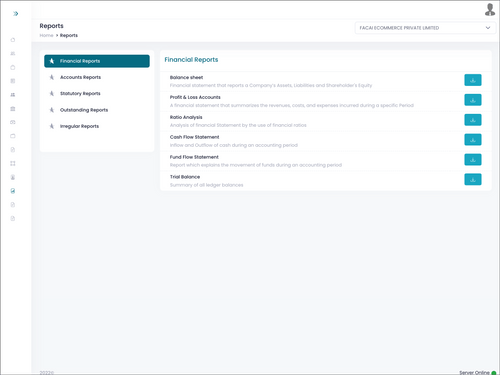Download the Ratio Analysis report
500x375 pixels.
point(473,120)
